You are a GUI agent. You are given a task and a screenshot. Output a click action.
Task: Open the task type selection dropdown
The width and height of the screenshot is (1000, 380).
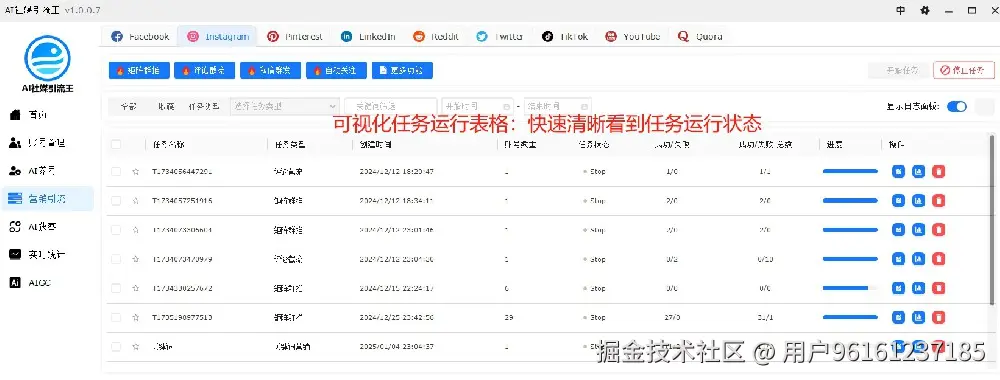(284, 106)
